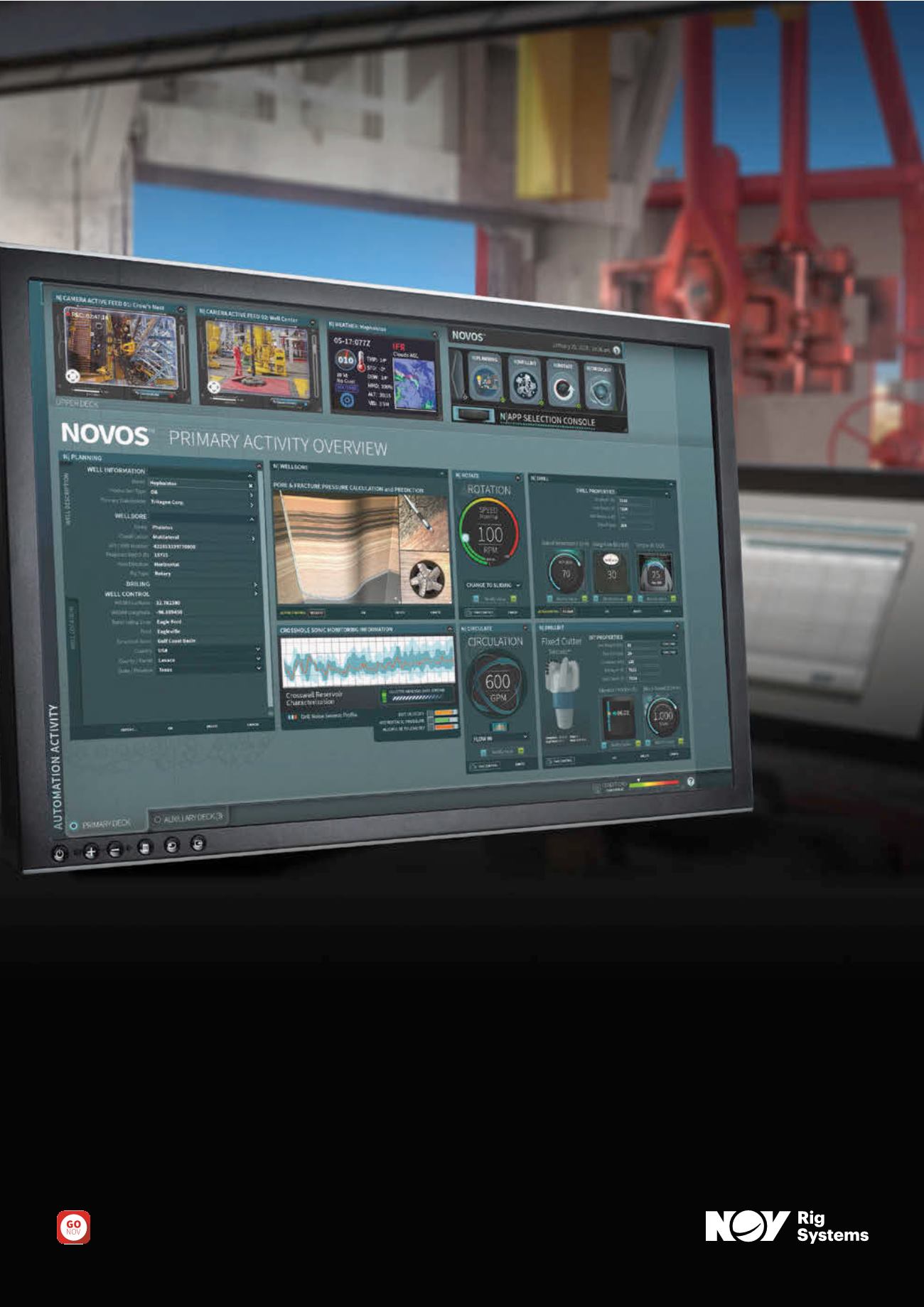Click the pan control on Well Center camera
The image size is (924, 1307).
tap(213, 387)
